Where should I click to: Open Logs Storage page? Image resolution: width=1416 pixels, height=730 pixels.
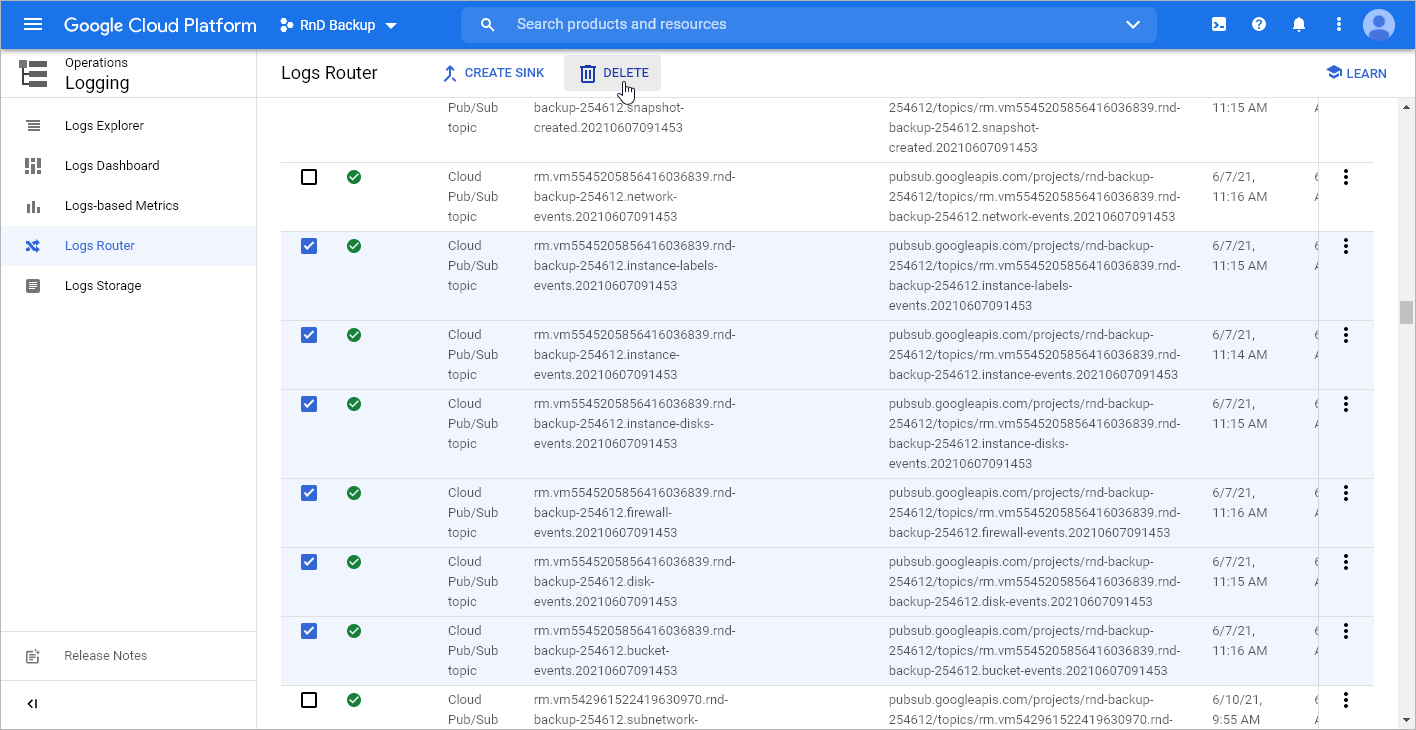tap(102, 286)
